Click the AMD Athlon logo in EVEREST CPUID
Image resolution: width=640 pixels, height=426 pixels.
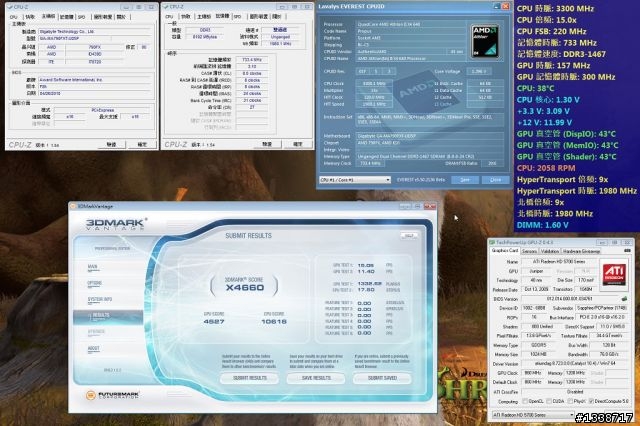pyautogui.click(x=484, y=41)
